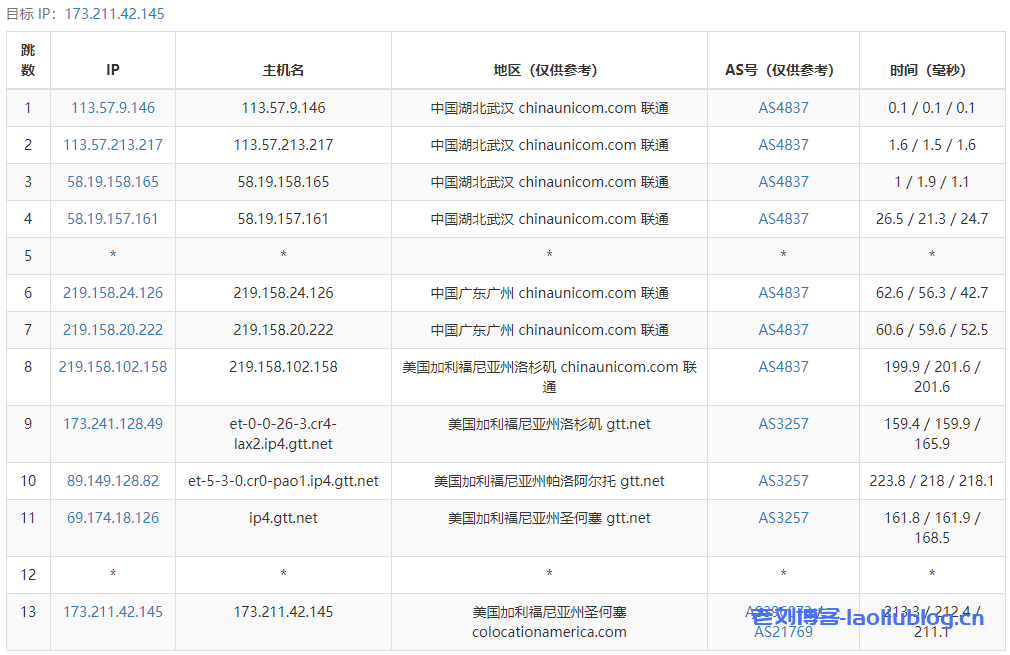This screenshot has height=655, width=1010.
Task: Click hop 7 IP link 219.158.20.222
Action: coord(113,330)
